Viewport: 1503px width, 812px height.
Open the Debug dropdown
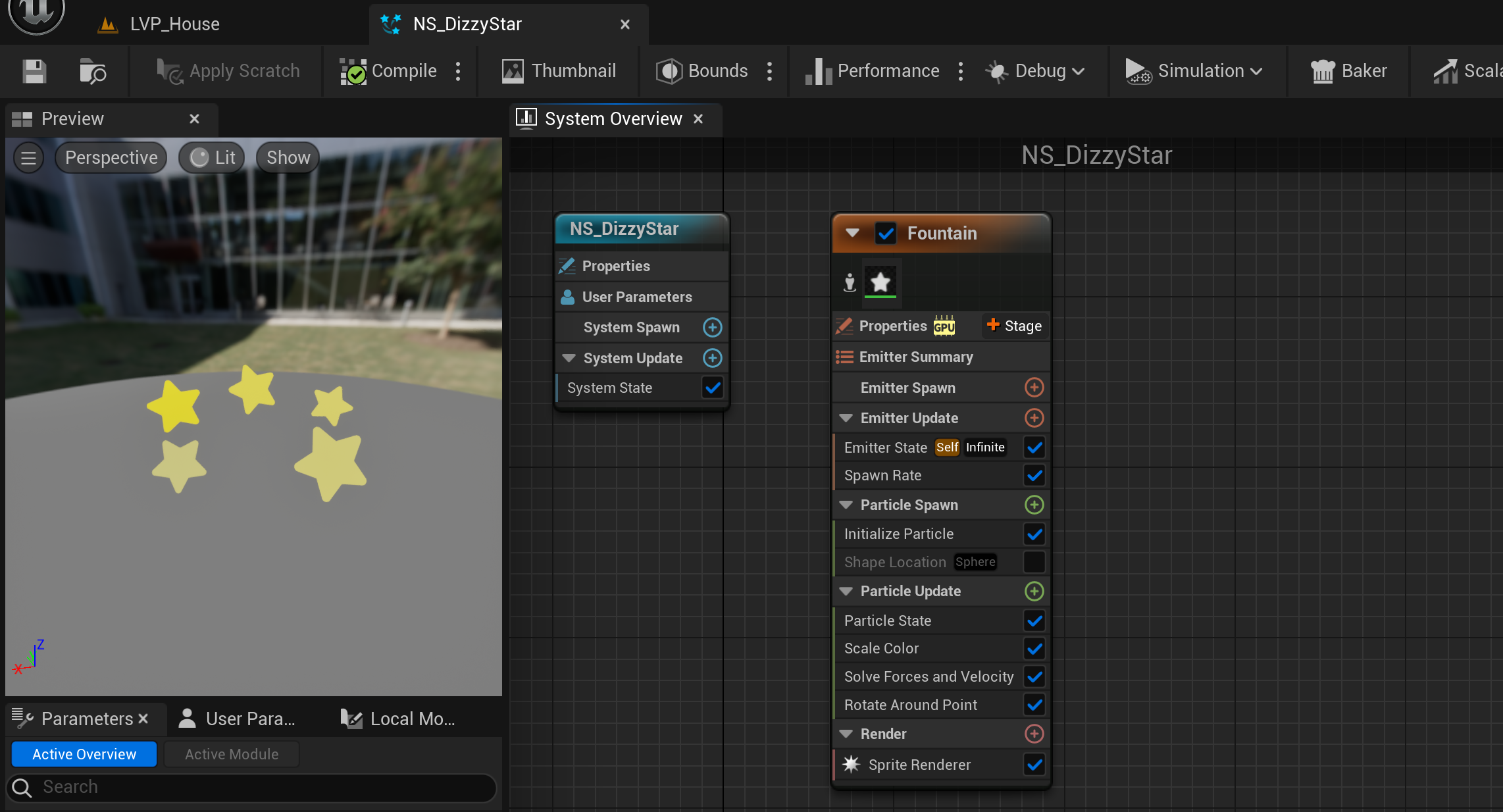[1034, 71]
